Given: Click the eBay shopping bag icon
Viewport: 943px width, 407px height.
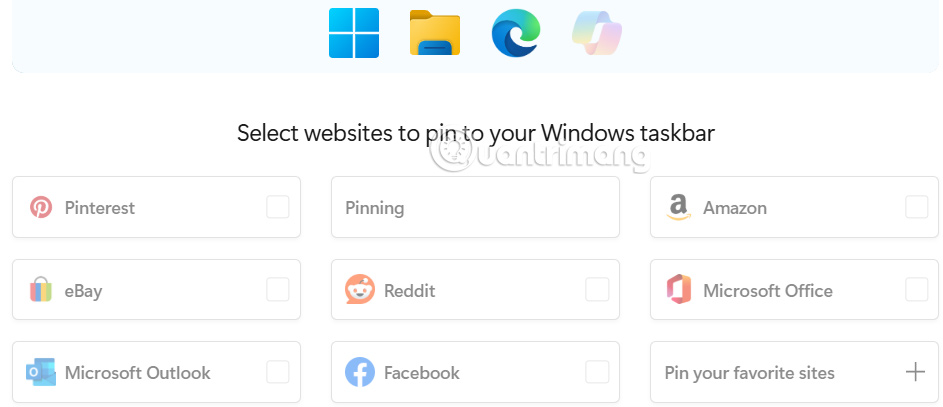Looking at the screenshot, I should coord(41,291).
